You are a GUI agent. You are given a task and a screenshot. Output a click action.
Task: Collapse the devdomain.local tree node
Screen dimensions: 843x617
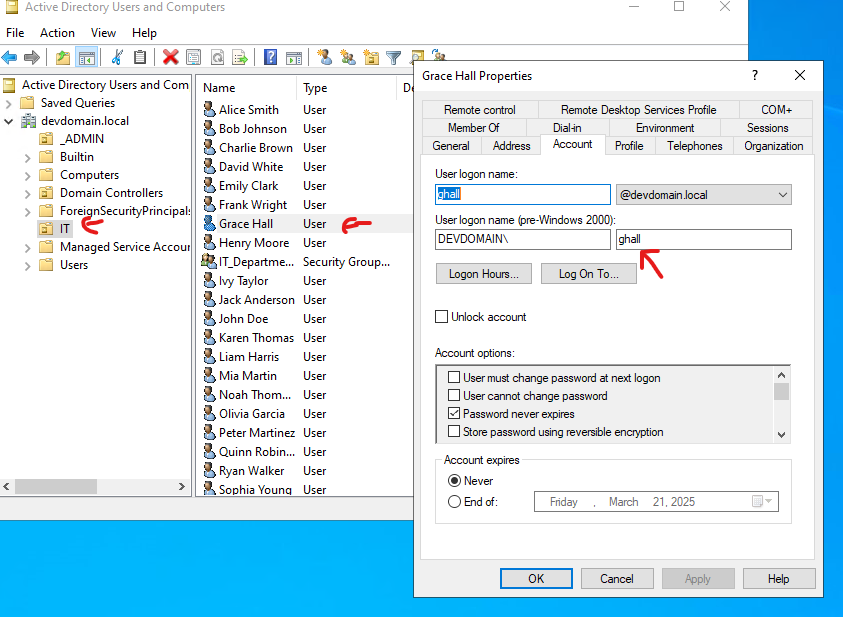click(9, 121)
